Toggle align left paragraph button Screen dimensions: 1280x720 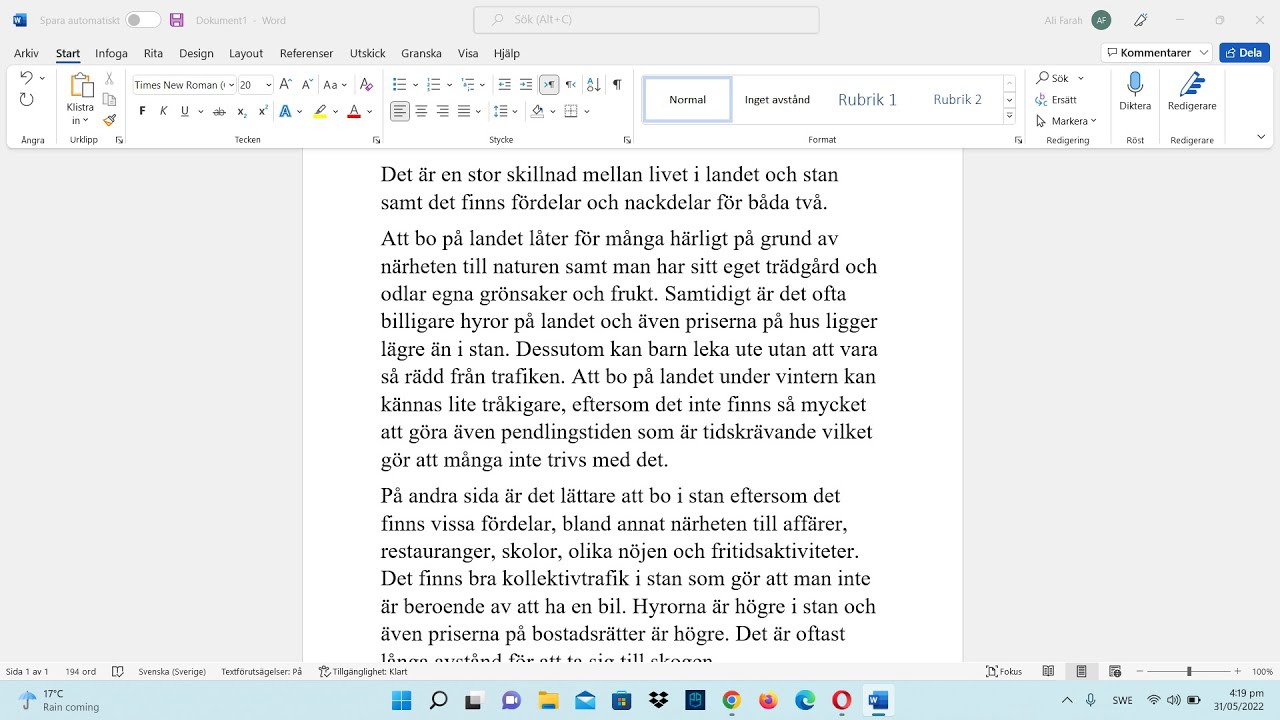[x=400, y=111]
